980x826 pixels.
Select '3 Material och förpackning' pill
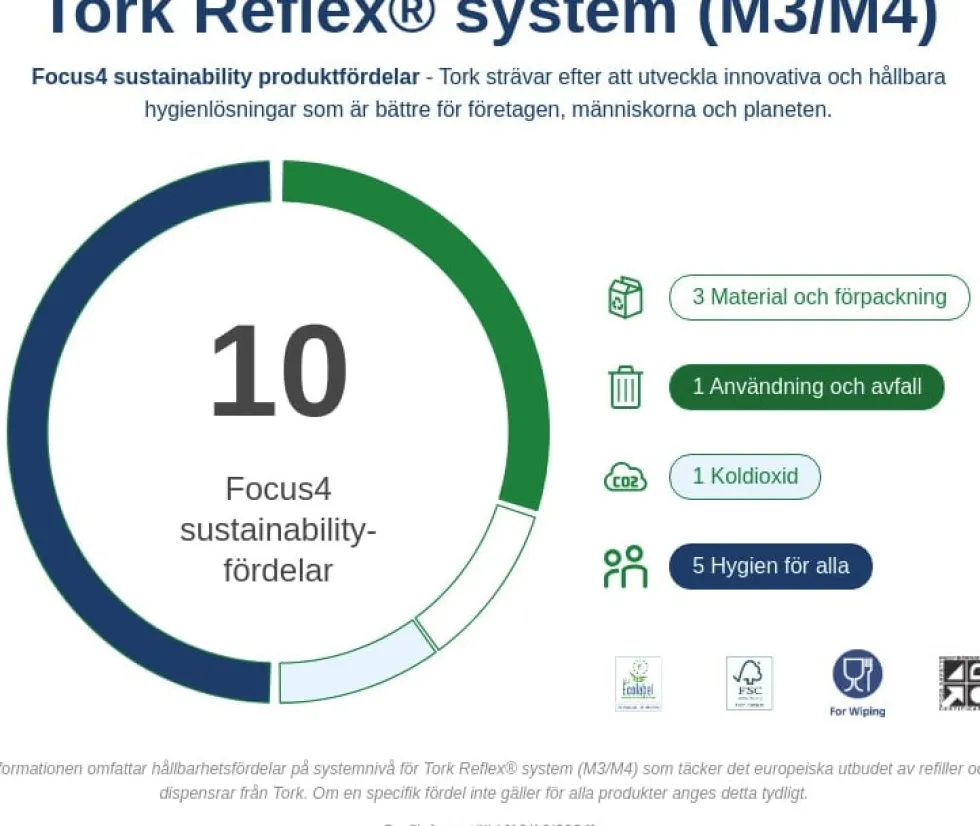pyautogui.click(x=819, y=297)
